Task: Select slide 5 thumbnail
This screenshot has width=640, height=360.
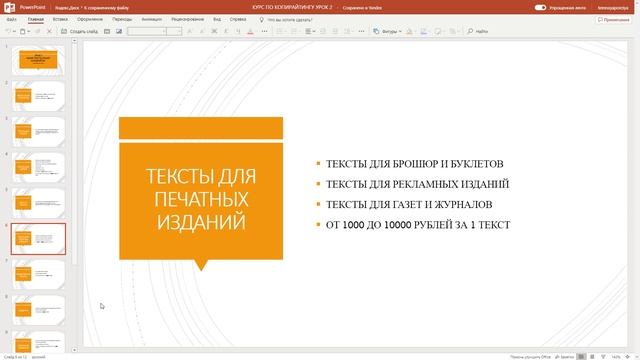Action: point(38,203)
